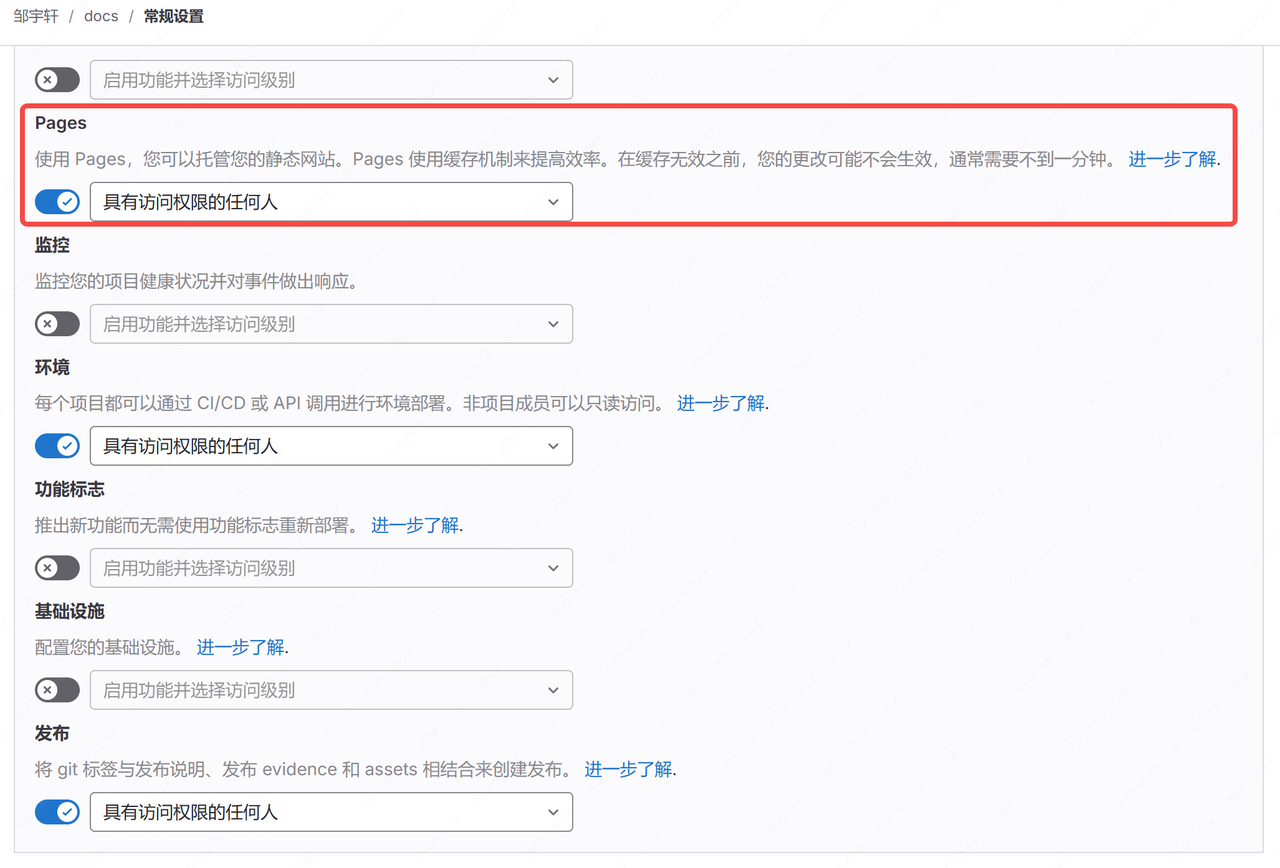
Task: Open the 进一步了解 link under 基础设施
Action: 240,647
